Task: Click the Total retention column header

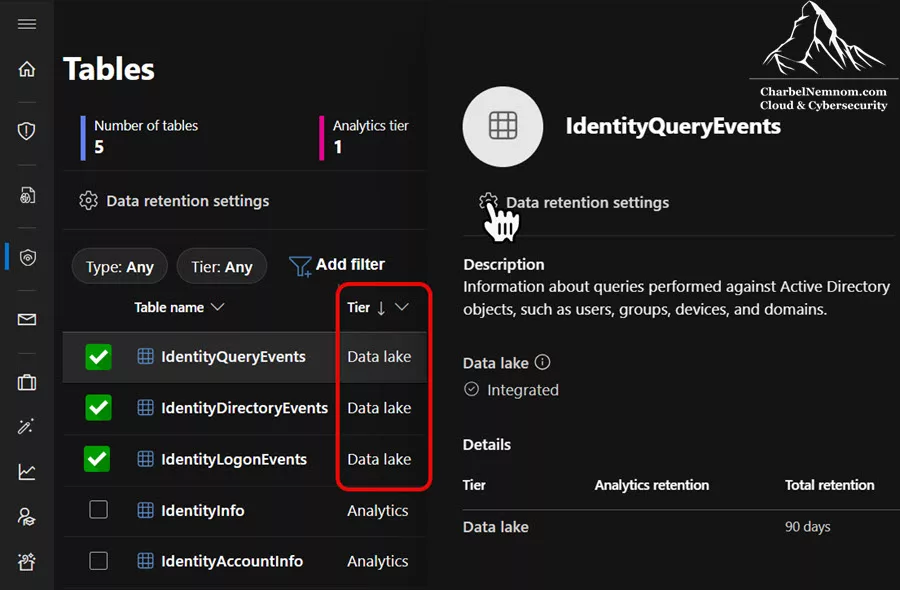Action: (x=829, y=485)
